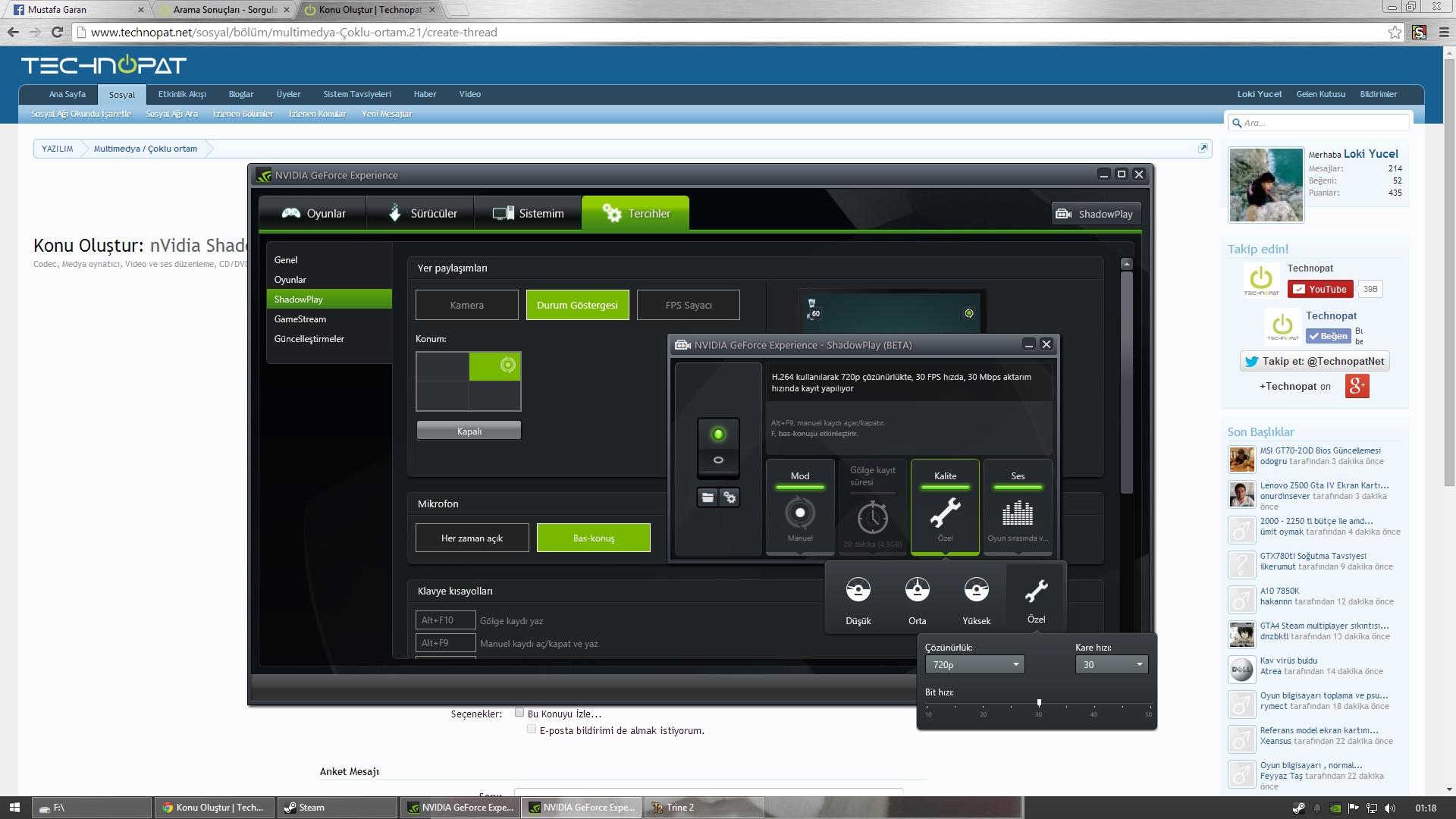
Task: Click the Twitter Takip et @TechnopatNet button
Action: pyautogui.click(x=1315, y=362)
